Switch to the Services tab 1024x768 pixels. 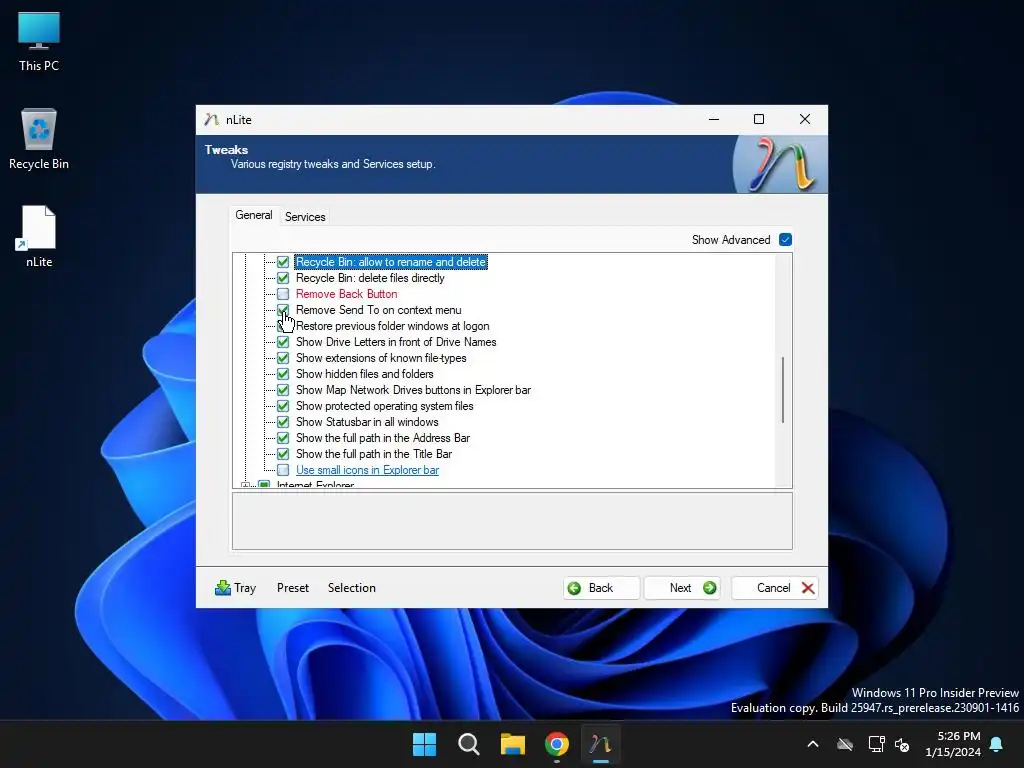tap(305, 217)
